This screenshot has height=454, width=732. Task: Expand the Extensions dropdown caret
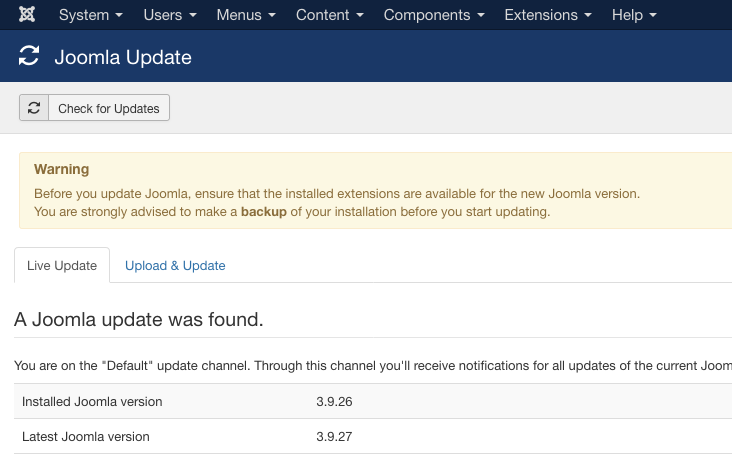(x=588, y=15)
